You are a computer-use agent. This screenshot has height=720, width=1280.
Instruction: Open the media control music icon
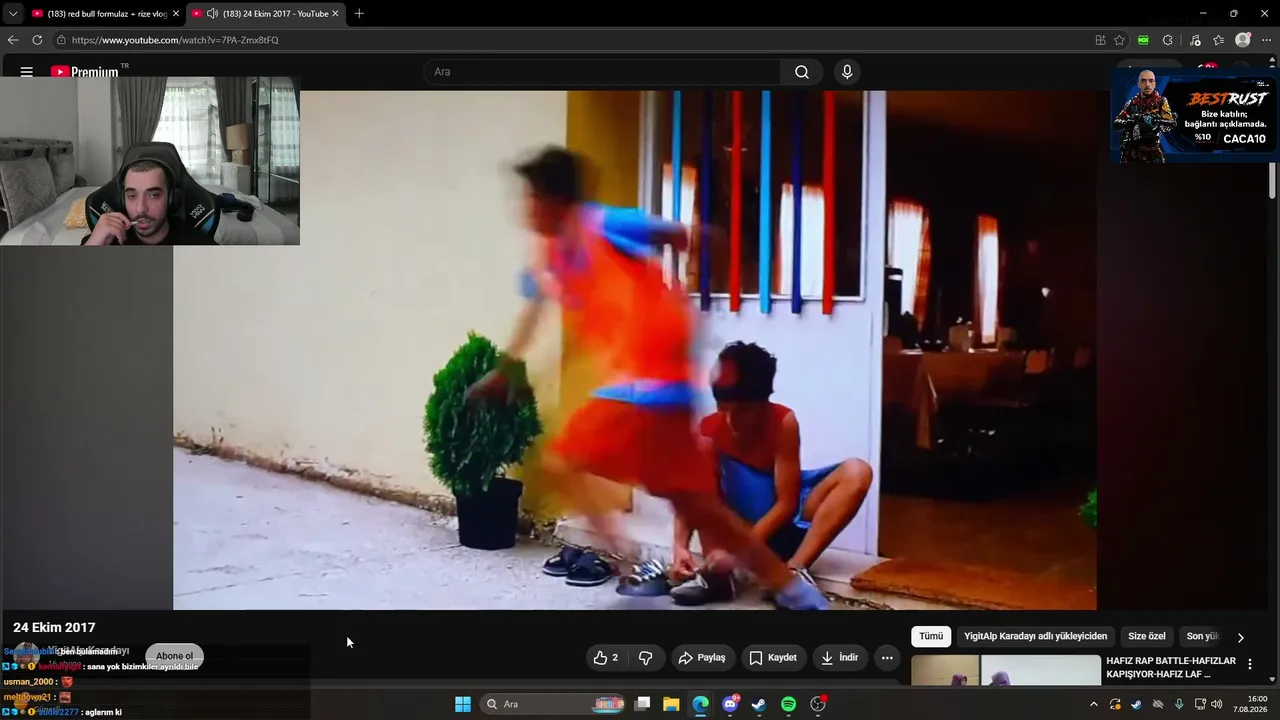pyautogui.click(x=1195, y=40)
